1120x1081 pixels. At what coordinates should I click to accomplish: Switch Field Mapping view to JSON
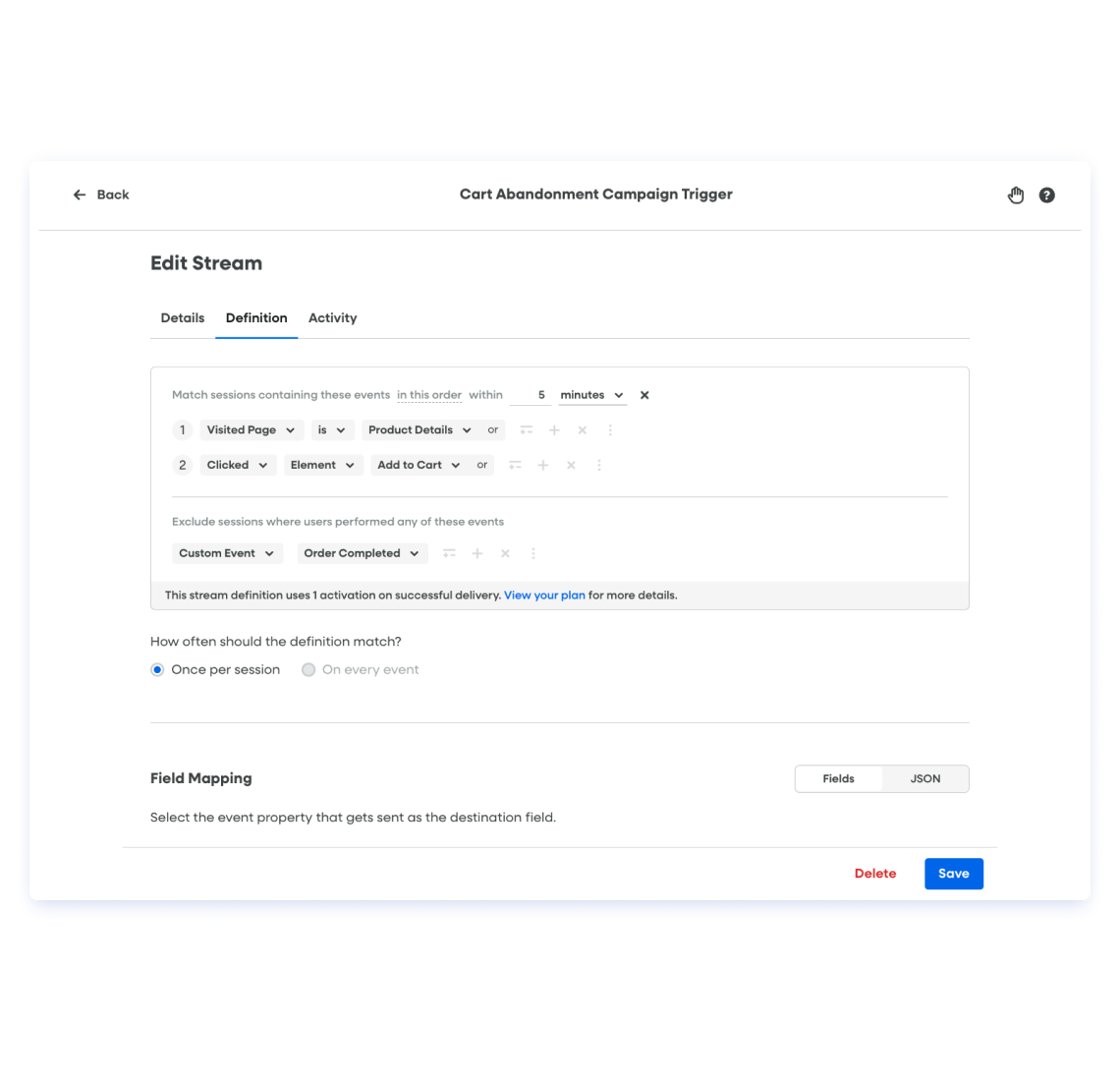(x=924, y=778)
